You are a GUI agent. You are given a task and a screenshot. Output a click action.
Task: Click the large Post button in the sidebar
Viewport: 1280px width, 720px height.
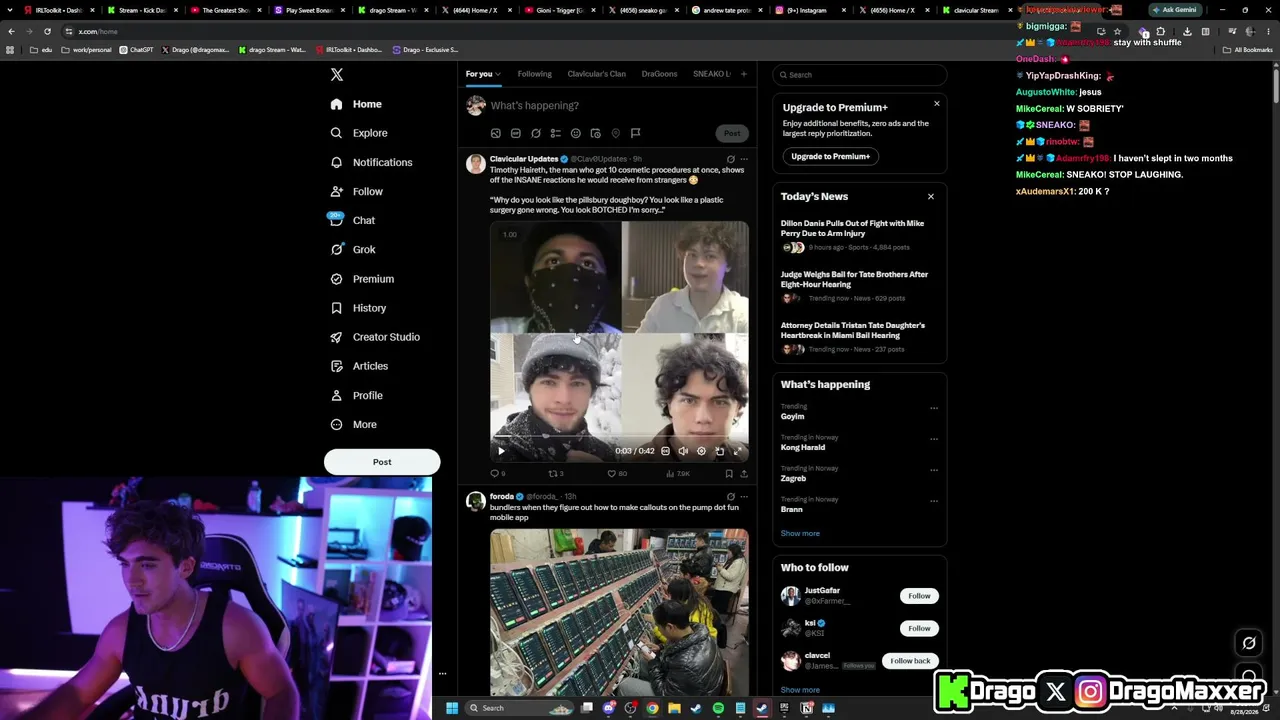click(382, 462)
